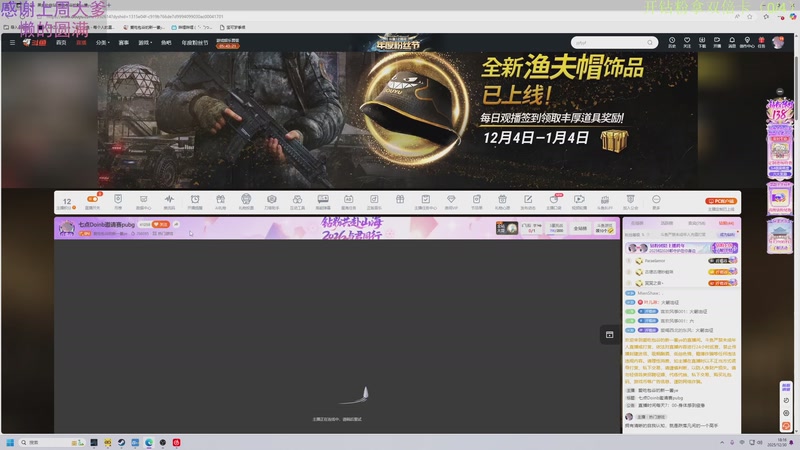Click the orange countdown badge in header
Image resolution: width=800 pixels, height=450 pixels.
pyautogui.click(x=227, y=46)
